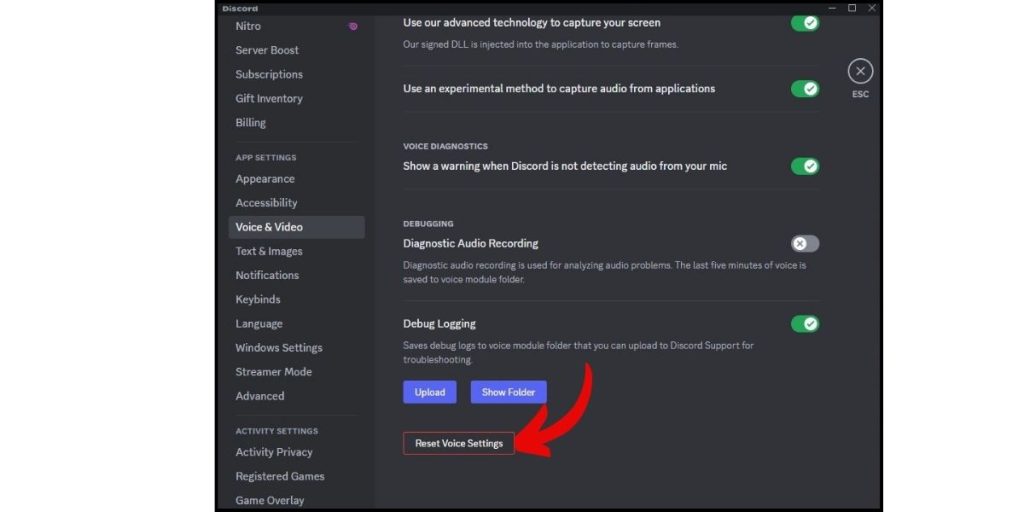Click the Nitro badge icon in sidebar
This screenshot has width=1024, height=512.
point(353,26)
